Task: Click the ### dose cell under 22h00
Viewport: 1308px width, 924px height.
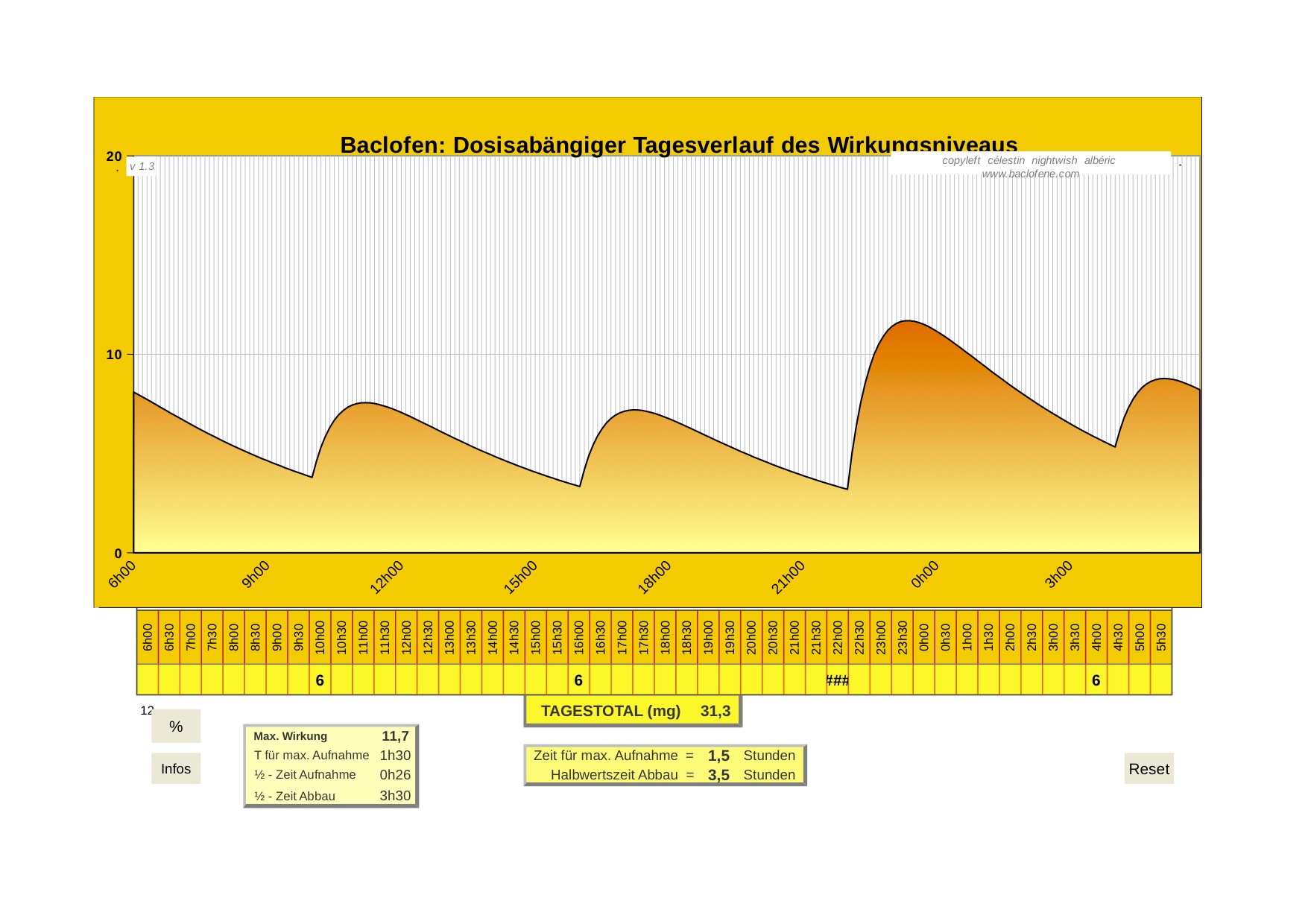Action: (837, 680)
